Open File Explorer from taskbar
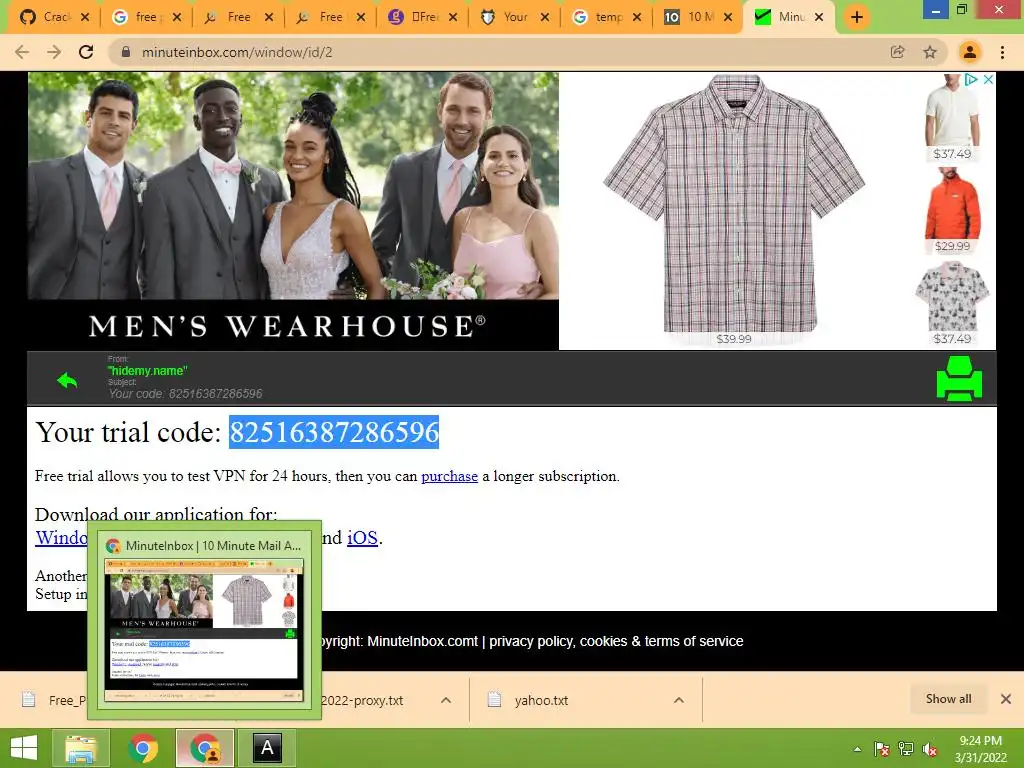This screenshot has height=768, width=1024. [80, 748]
